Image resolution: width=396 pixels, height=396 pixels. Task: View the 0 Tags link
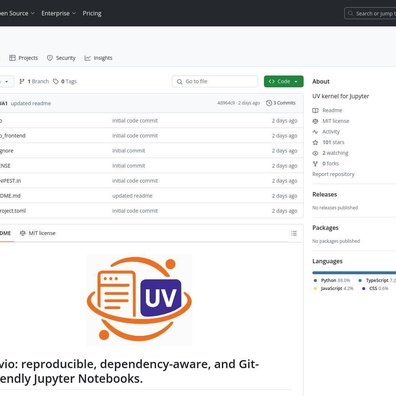point(65,81)
